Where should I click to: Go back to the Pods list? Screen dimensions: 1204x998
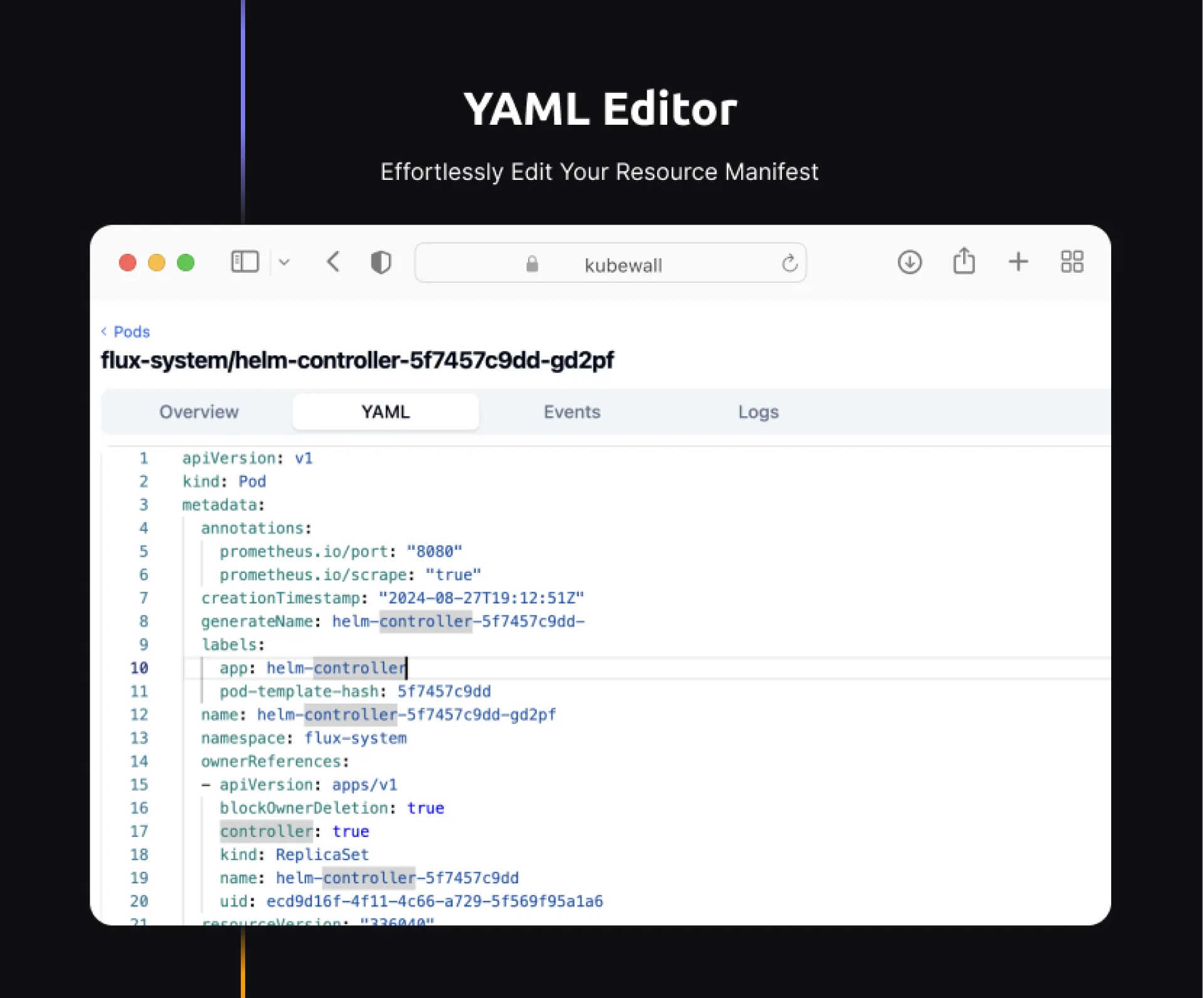click(x=132, y=332)
